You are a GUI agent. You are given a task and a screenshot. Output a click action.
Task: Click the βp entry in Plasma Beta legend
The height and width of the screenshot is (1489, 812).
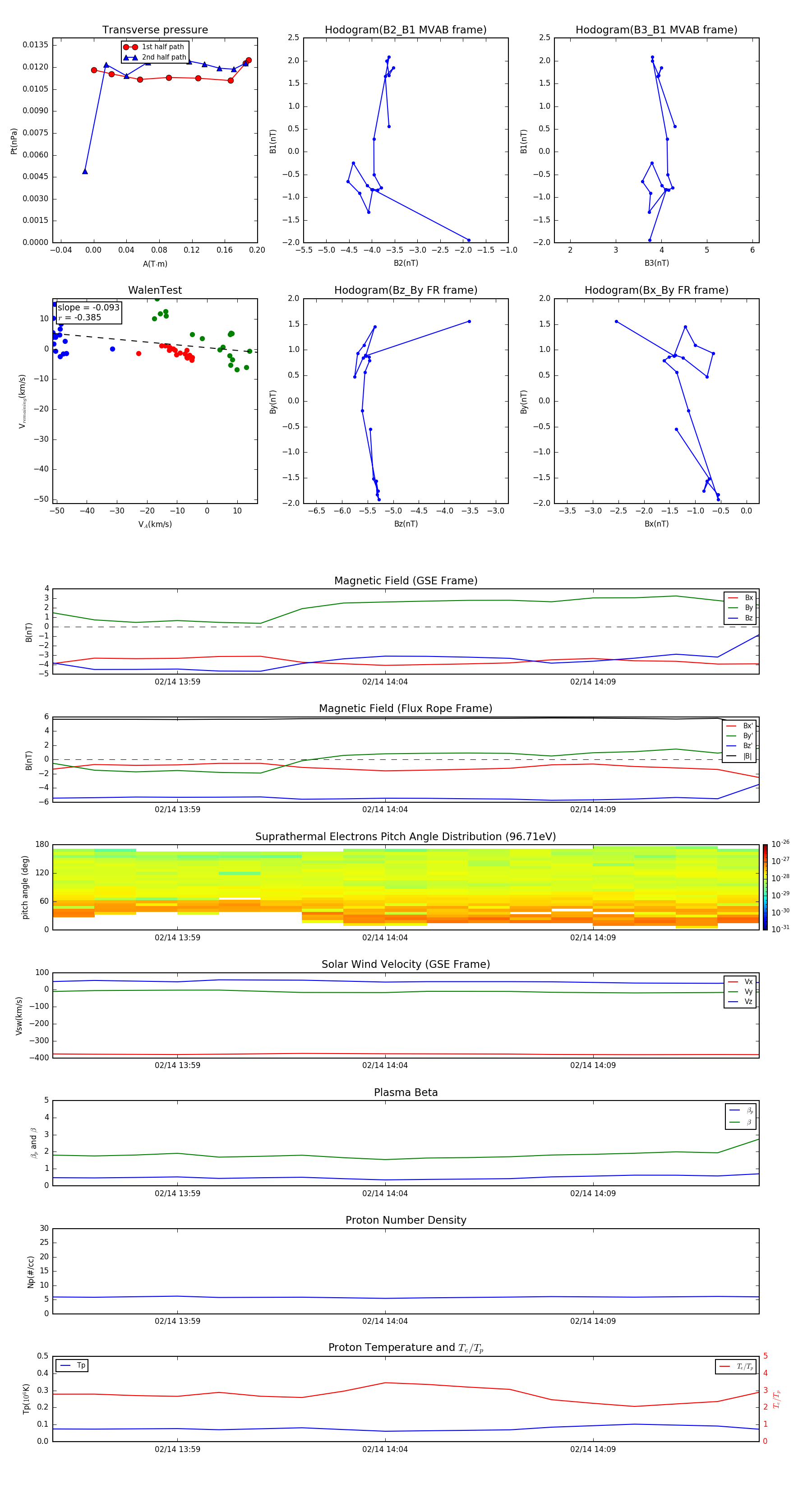pyautogui.click(x=741, y=1110)
